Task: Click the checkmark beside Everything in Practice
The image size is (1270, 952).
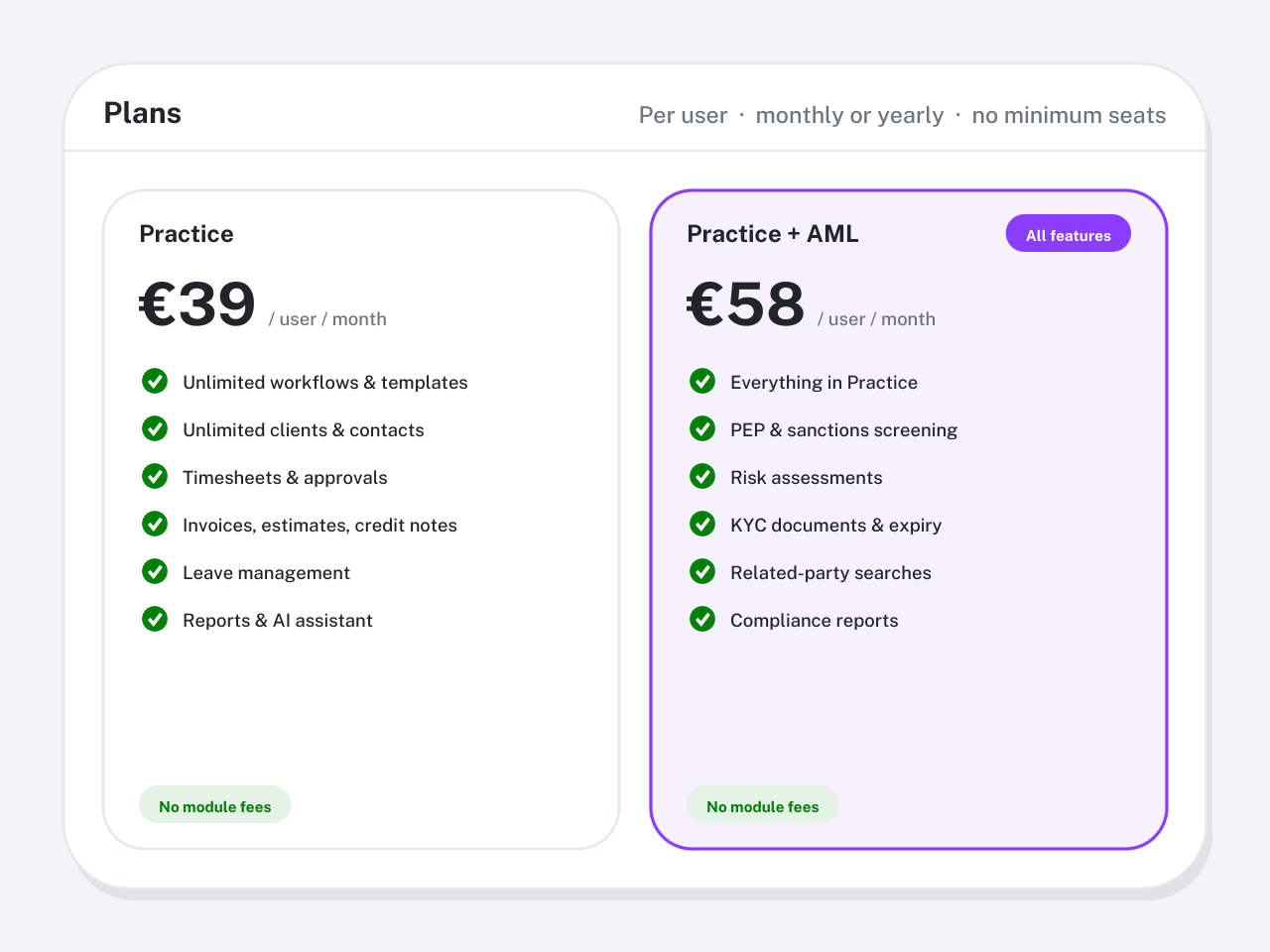Action: [702, 381]
